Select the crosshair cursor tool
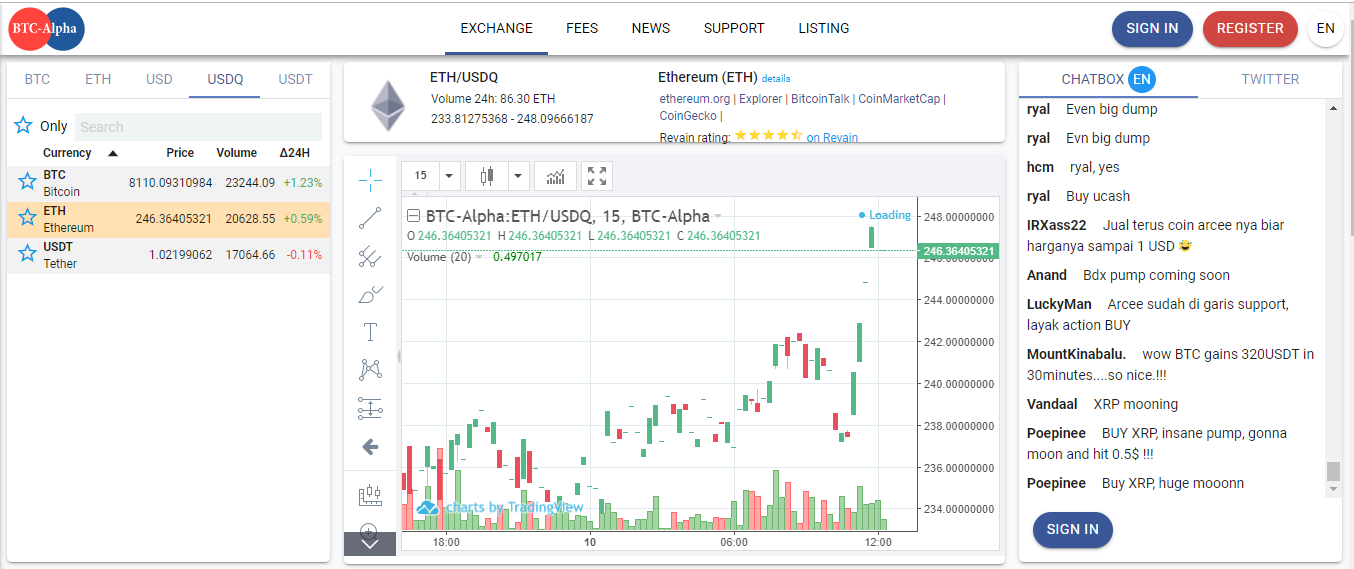Screen dimensions: 1354x569 (370, 181)
